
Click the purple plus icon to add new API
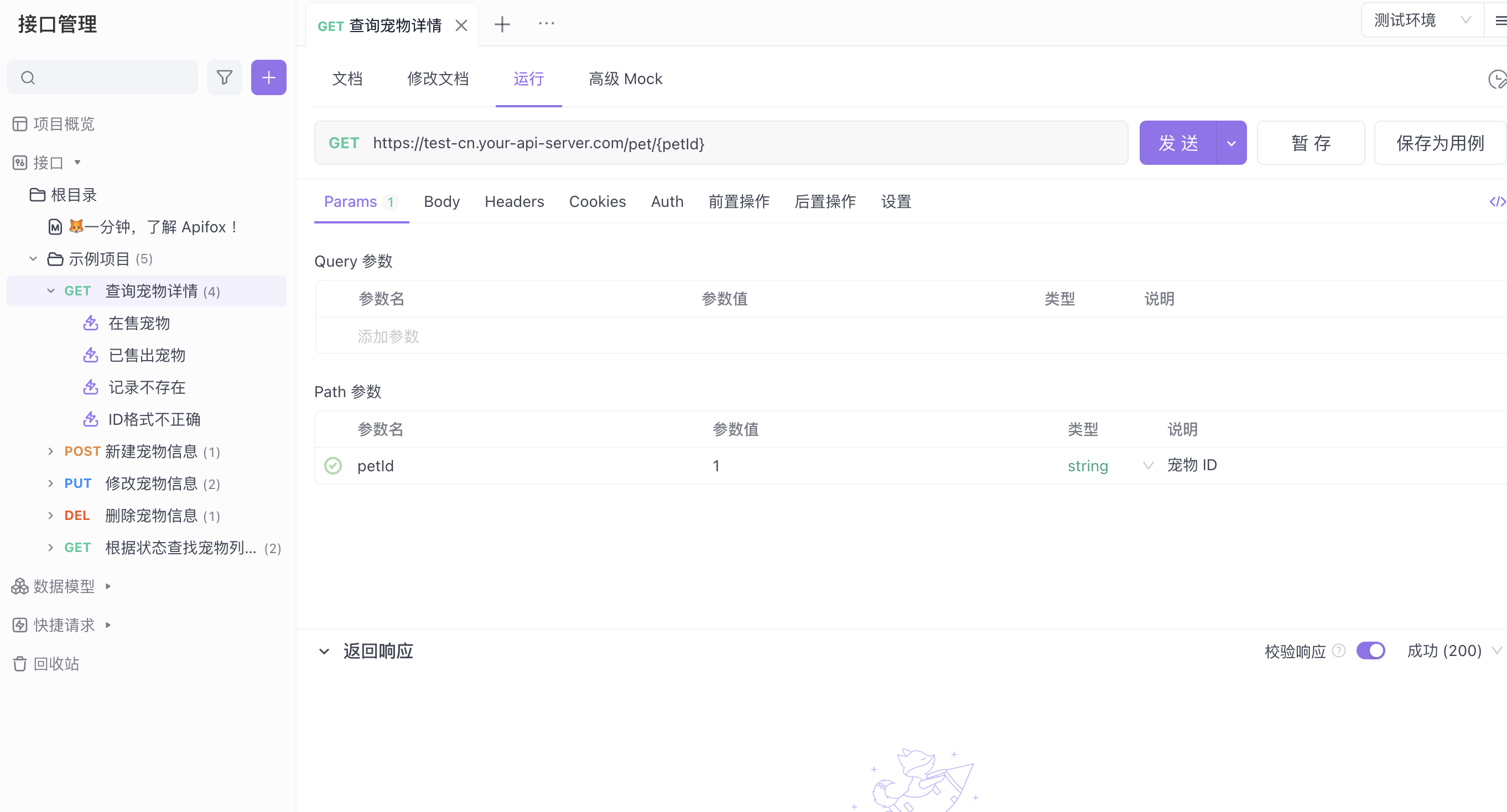[268, 77]
